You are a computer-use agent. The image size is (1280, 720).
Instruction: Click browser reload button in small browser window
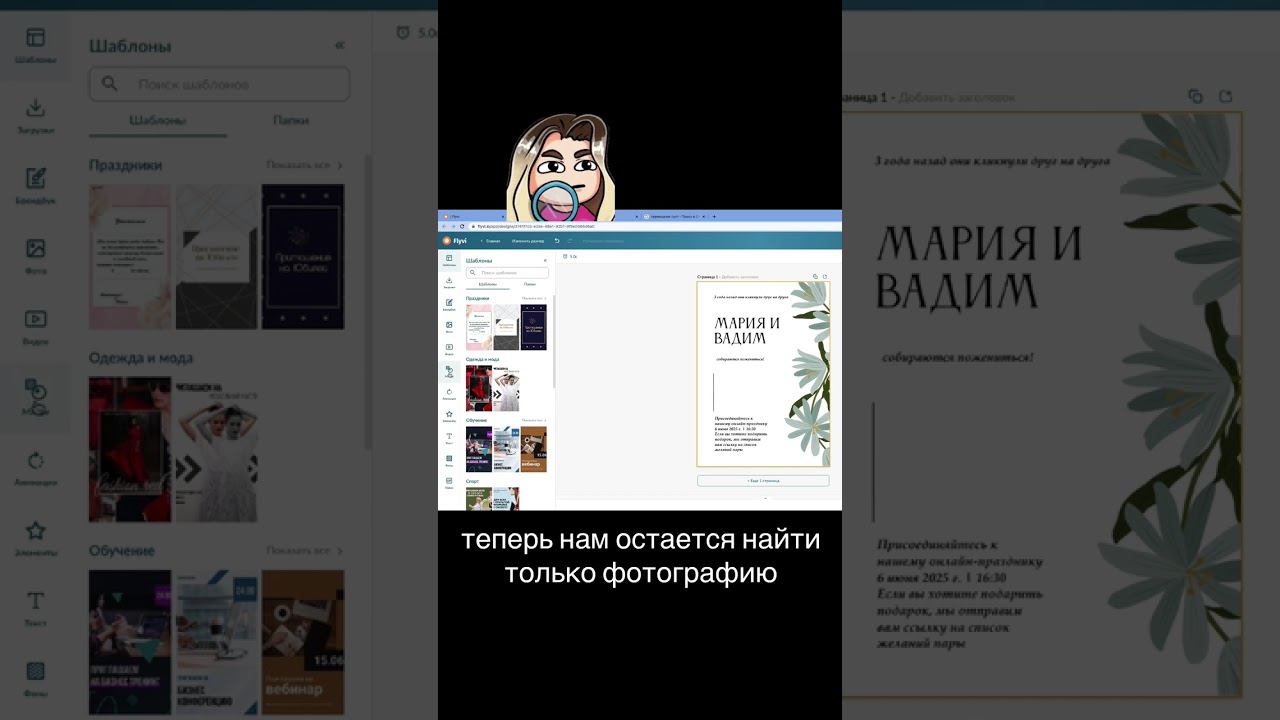pos(462,226)
